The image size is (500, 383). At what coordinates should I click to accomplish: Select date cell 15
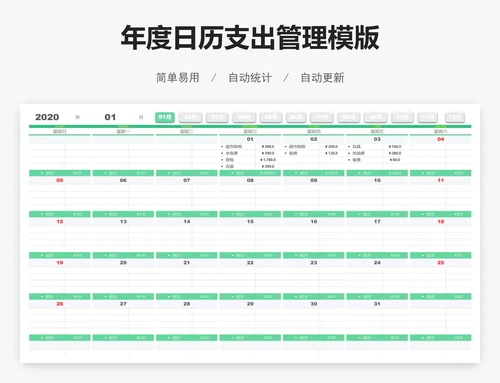[250, 222]
